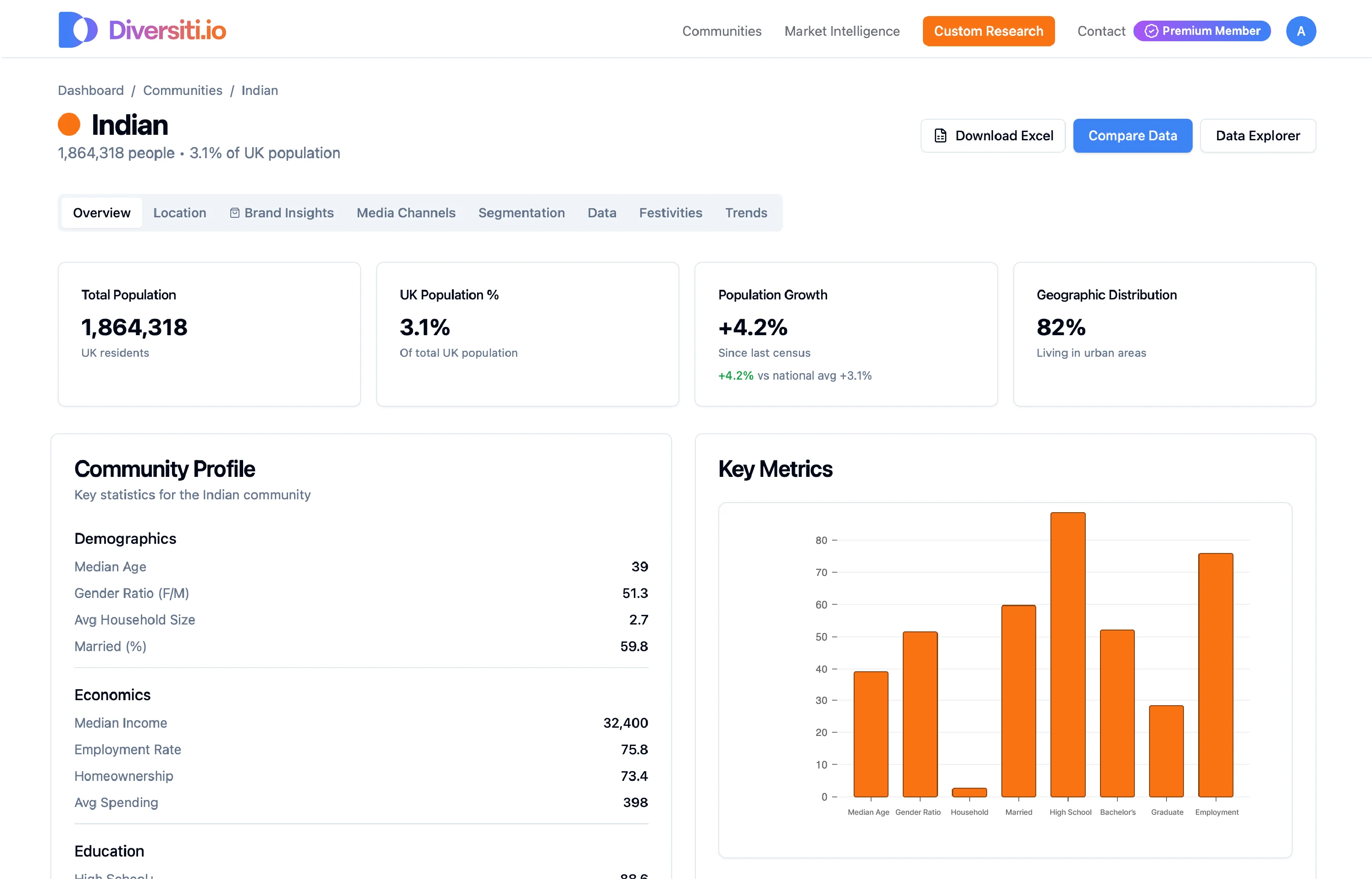Click the Premium Member checkmark badge
Viewport: 1372px width, 879px height.
coord(1151,31)
